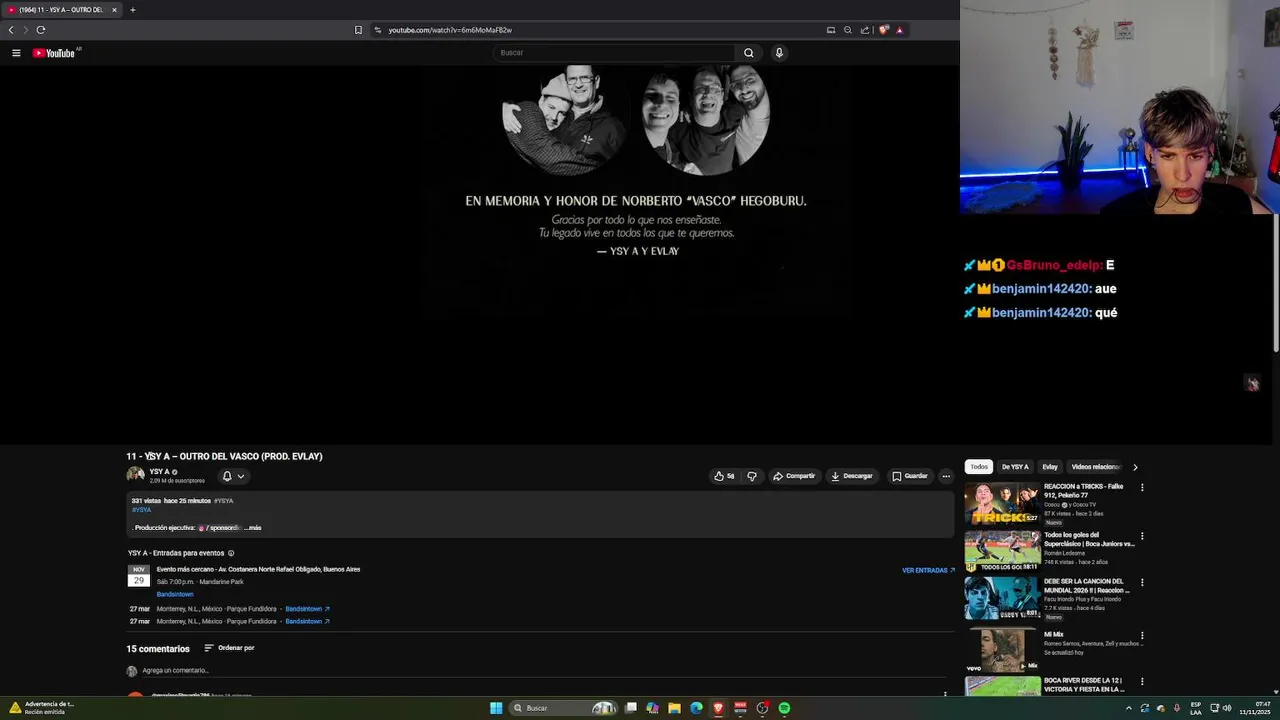The width and height of the screenshot is (1280, 720).
Task: Show hidden system tray icons chevron
Action: point(1129,708)
